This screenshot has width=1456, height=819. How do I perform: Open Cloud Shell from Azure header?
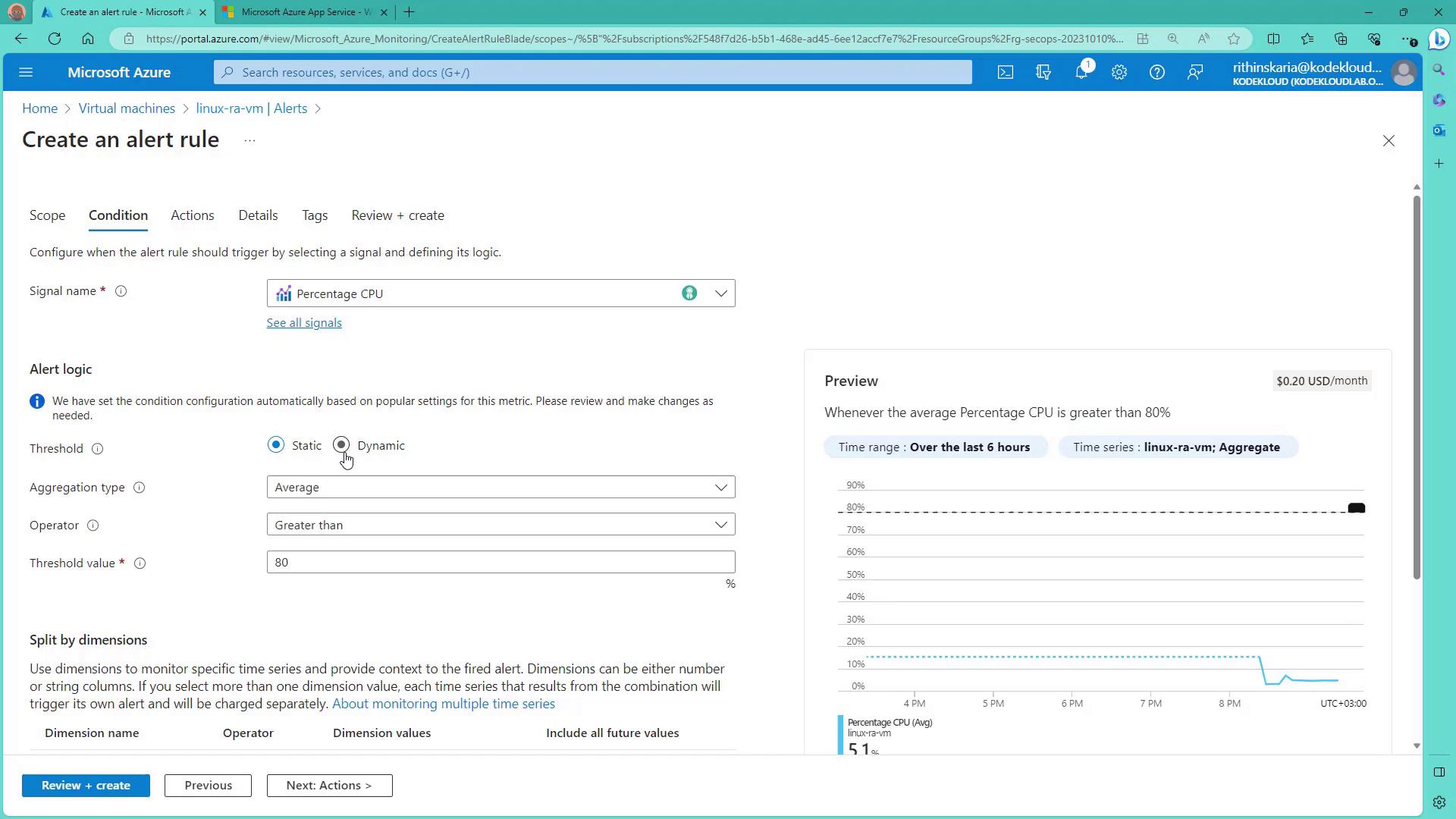1005,73
